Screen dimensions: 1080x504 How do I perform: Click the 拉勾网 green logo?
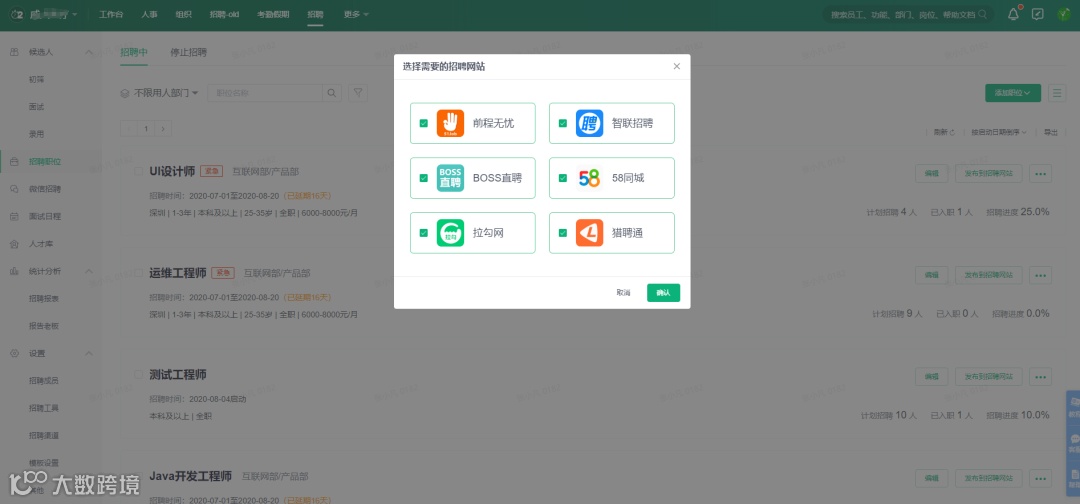[x=450, y=233]
